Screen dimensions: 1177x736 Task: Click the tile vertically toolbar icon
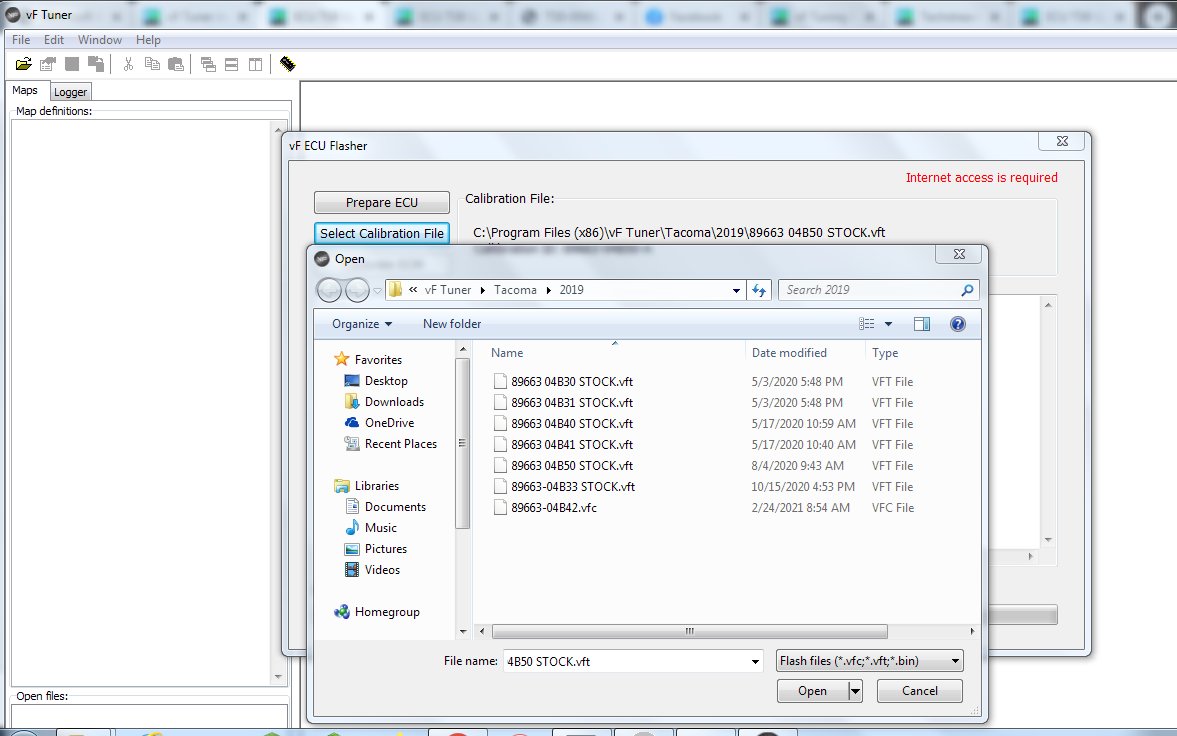pos(255,65)
